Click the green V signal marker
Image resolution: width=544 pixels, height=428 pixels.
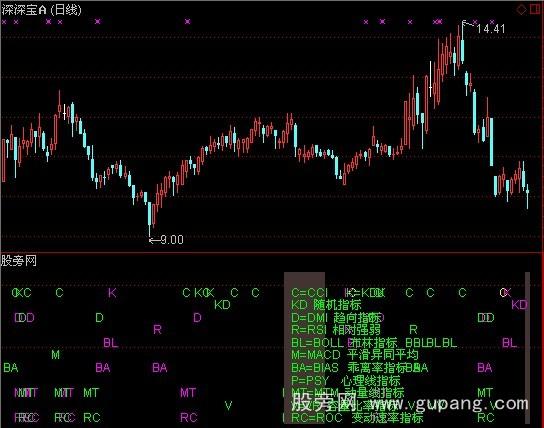coord(228,405)
